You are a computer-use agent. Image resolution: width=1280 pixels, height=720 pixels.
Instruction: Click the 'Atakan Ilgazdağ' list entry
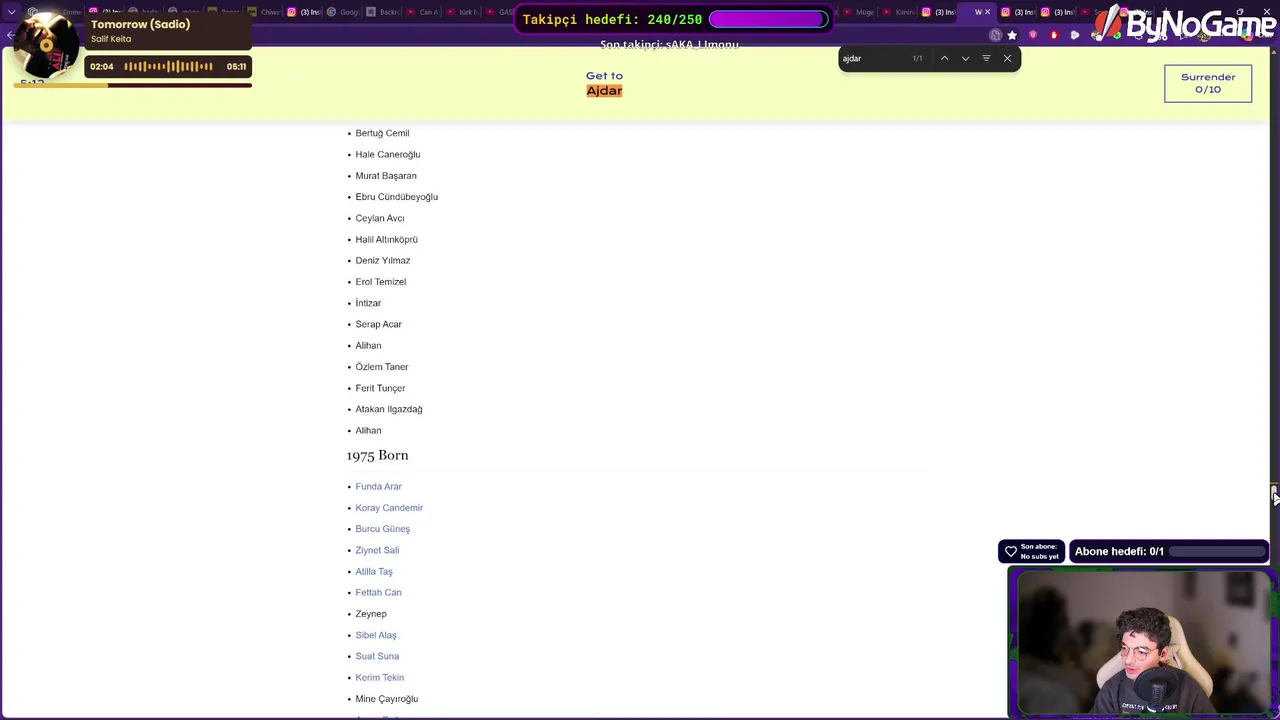pos(389,409)
